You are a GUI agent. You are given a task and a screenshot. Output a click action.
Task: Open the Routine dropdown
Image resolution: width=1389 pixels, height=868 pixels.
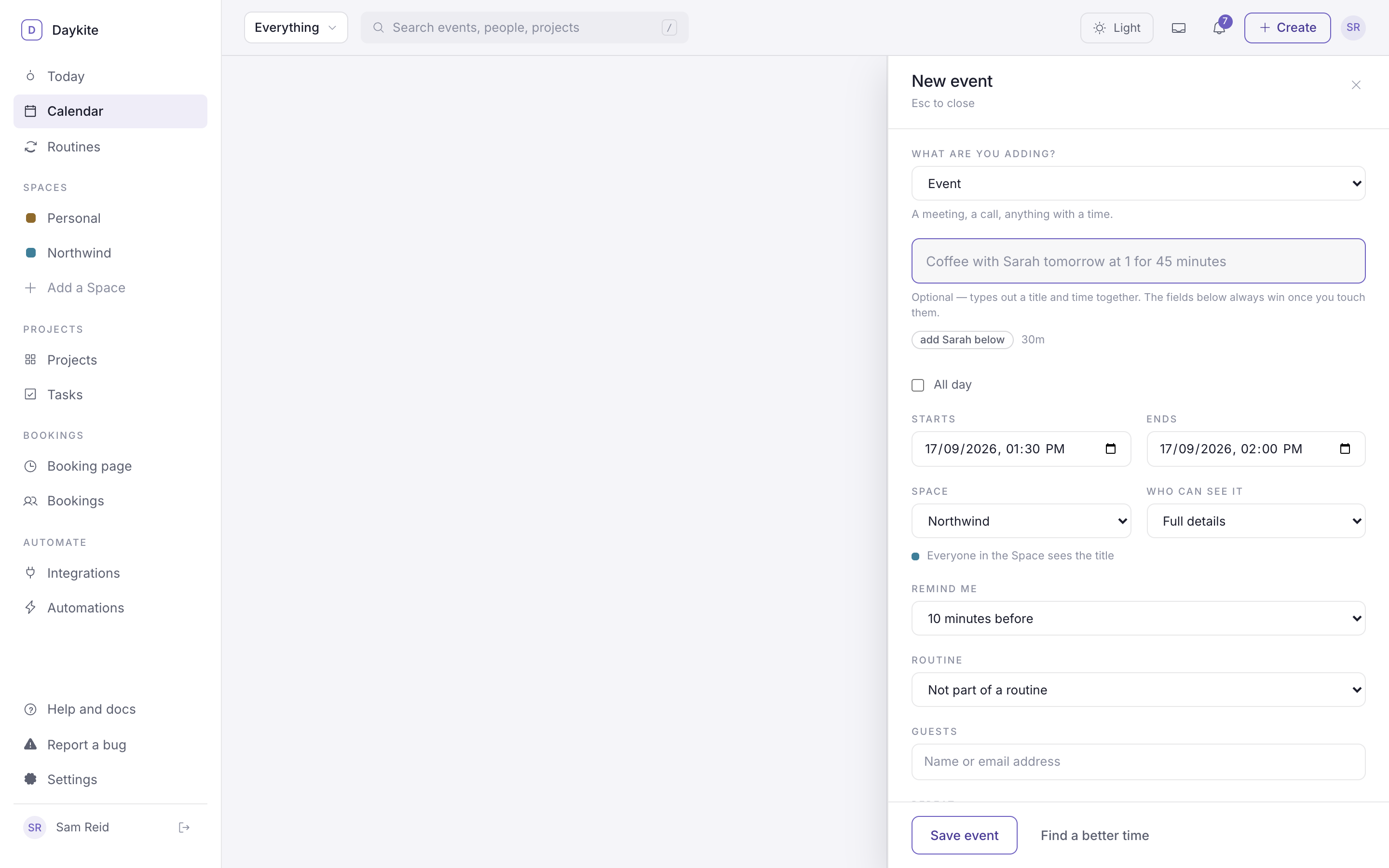coord(1138,690)
